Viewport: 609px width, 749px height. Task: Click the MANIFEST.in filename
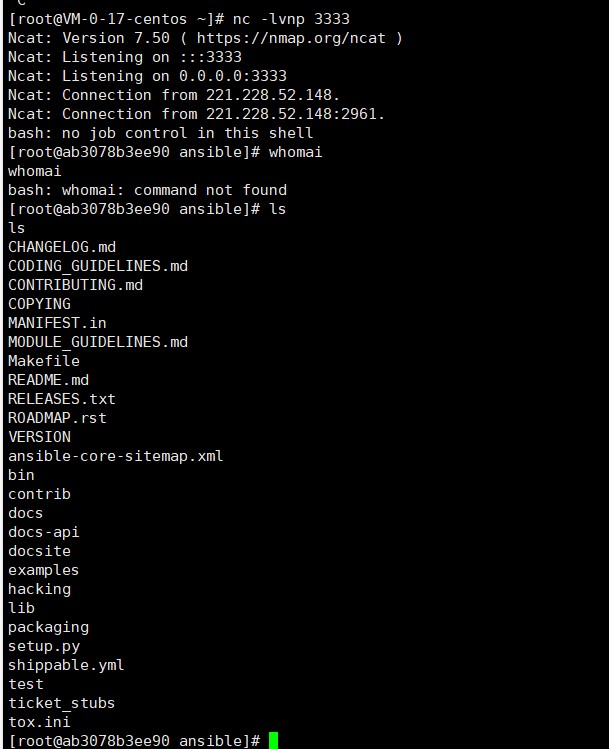coord(57,323)
